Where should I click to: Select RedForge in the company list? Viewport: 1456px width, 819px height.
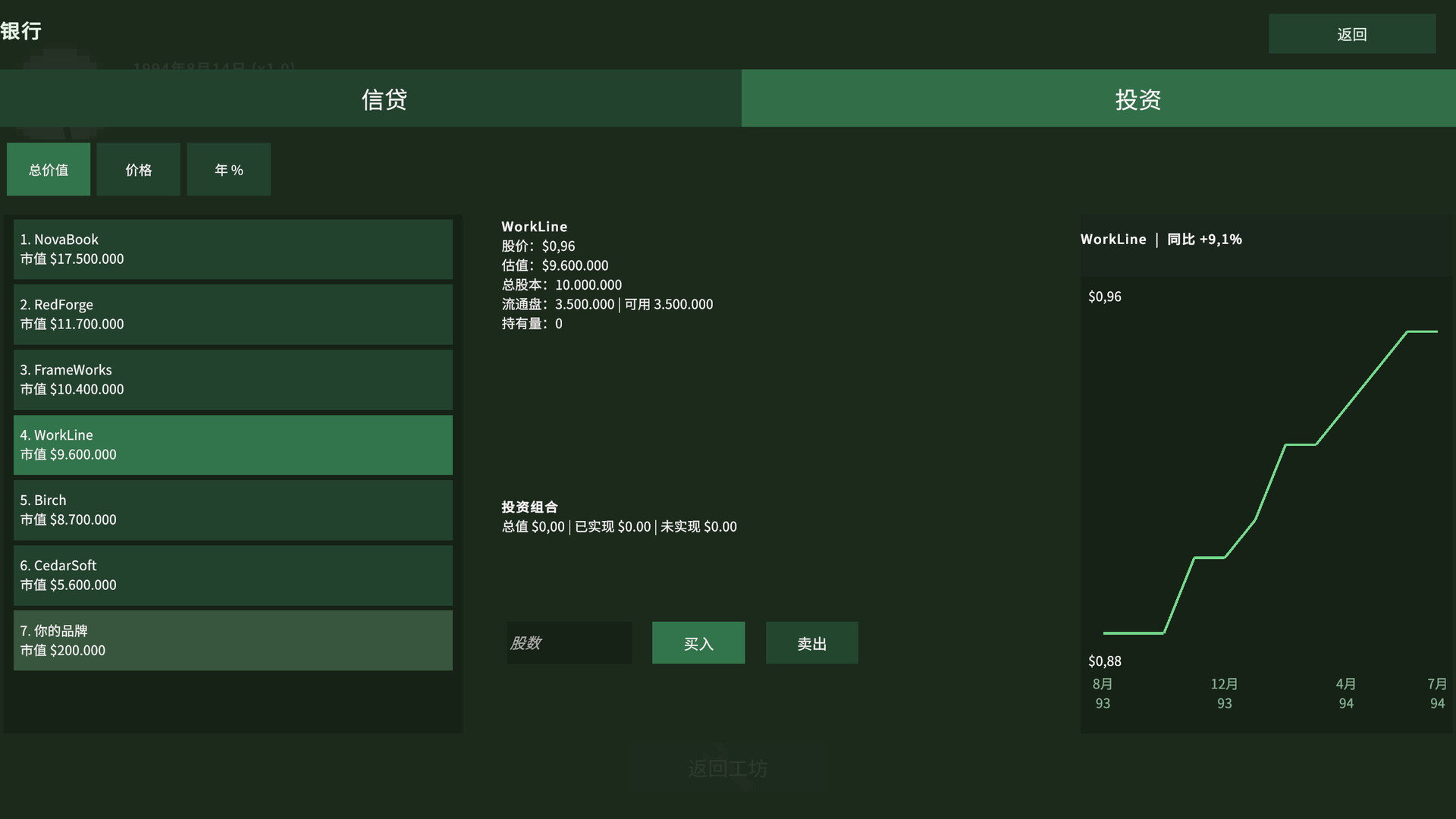coord(233,315)
